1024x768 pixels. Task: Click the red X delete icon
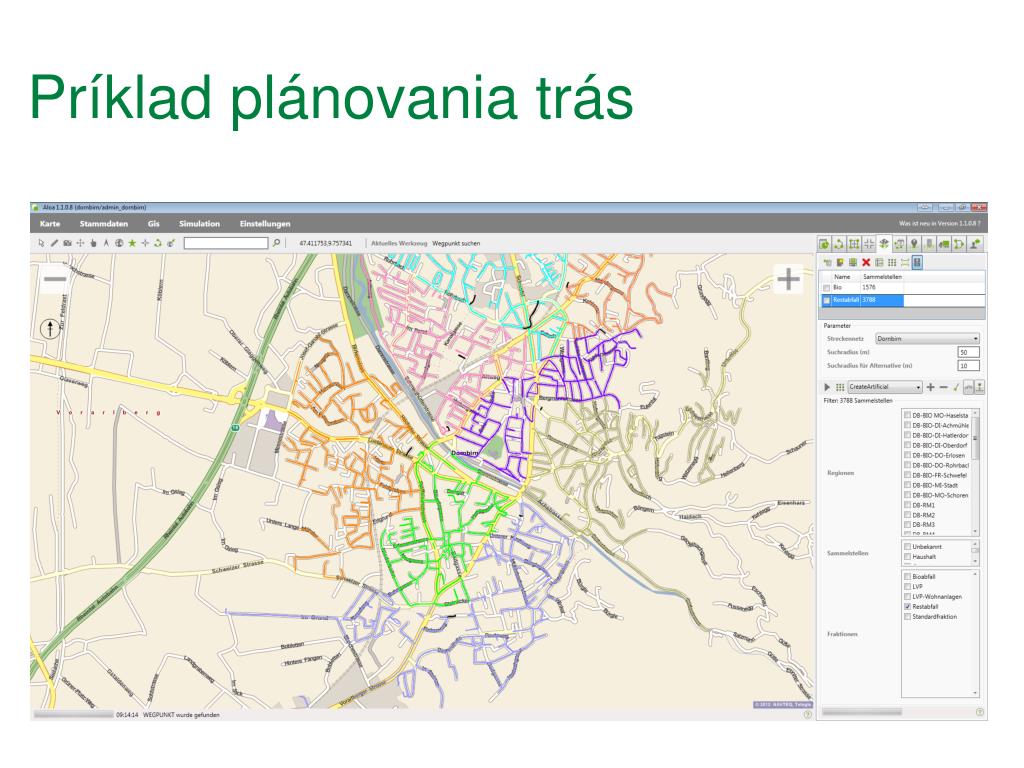(866, 263)
